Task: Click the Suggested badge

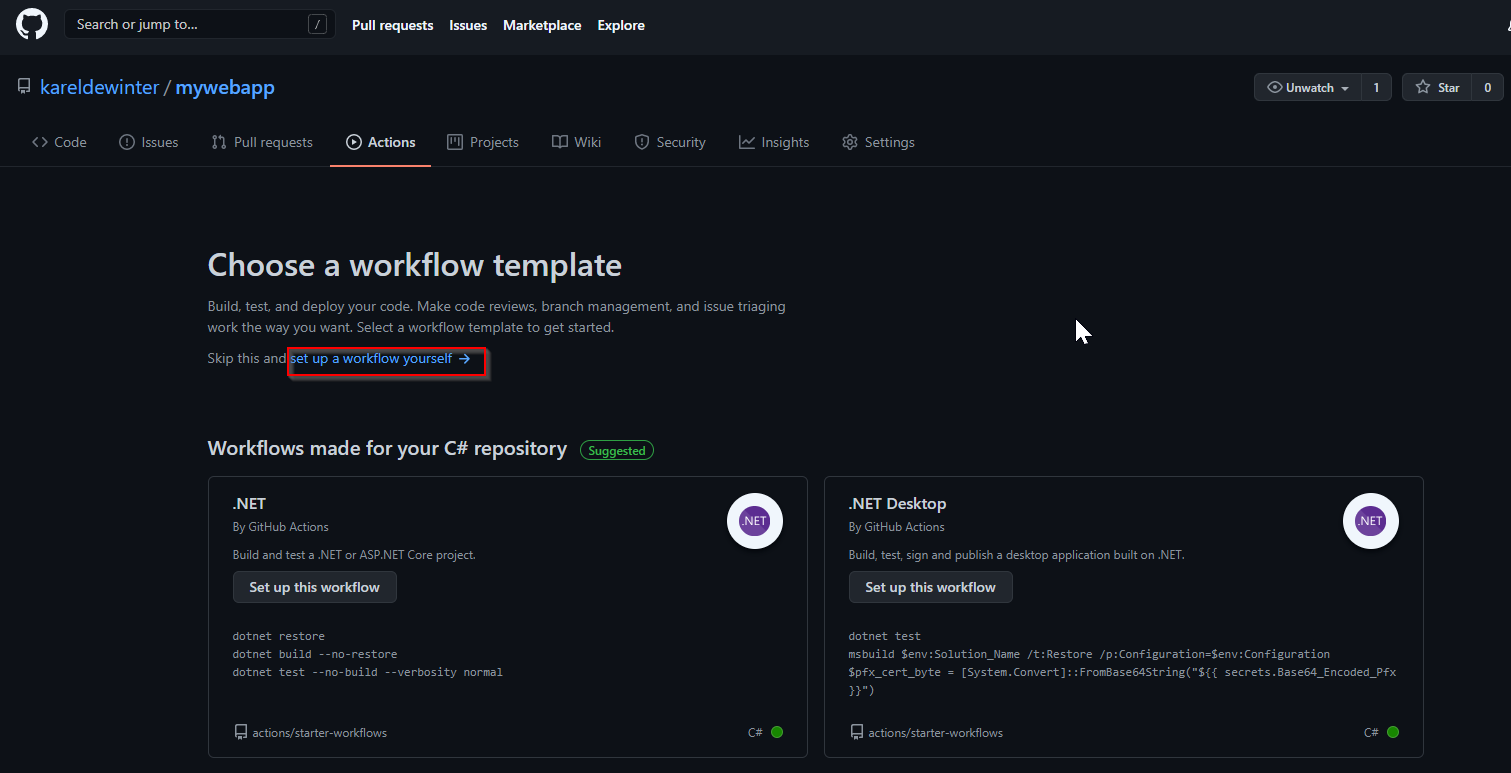Action: pyautogui.click(x=617, y=450)
